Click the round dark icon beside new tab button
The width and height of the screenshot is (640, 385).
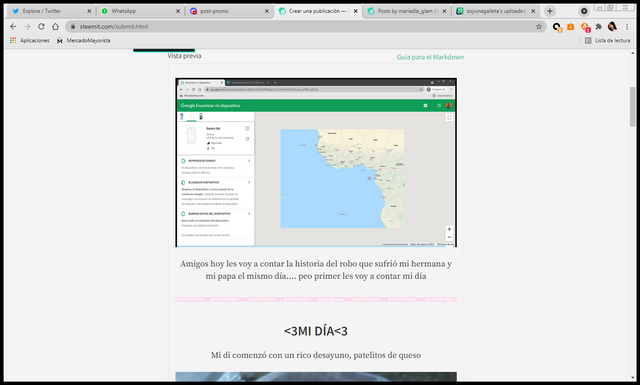tap(584, 11)
